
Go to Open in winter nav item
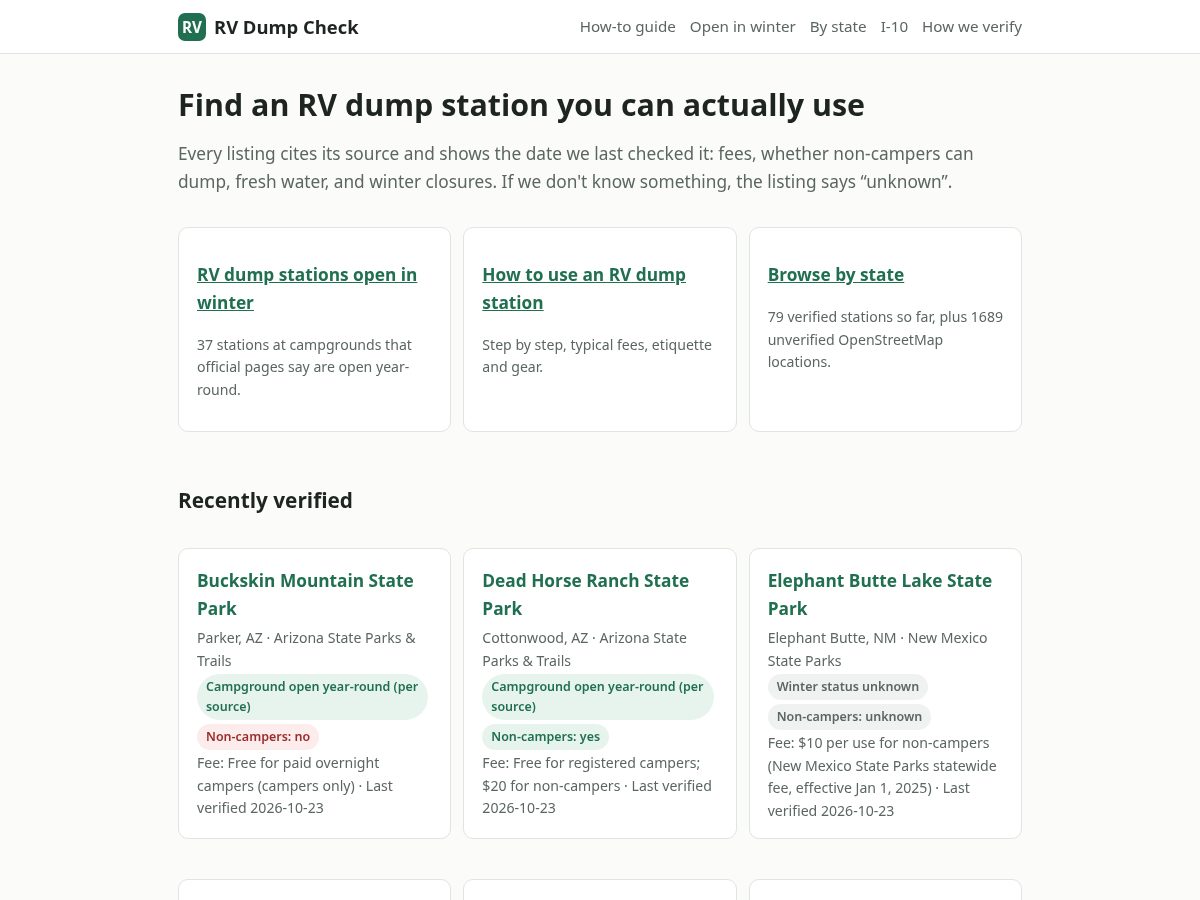coord(743,27)
